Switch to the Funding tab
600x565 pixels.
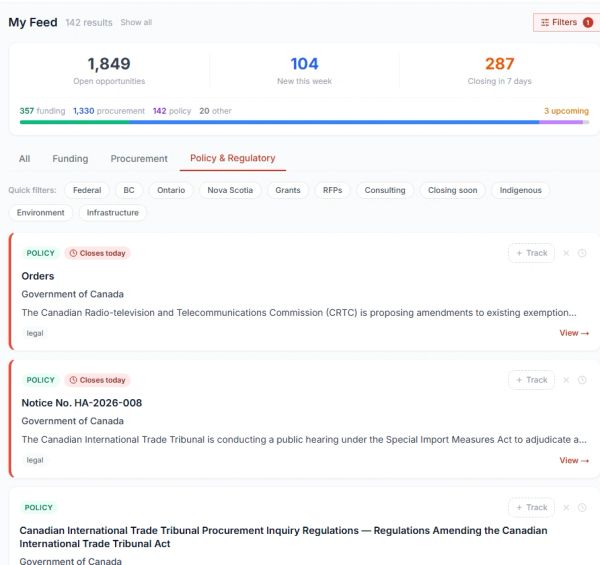[x=70, y=158]
